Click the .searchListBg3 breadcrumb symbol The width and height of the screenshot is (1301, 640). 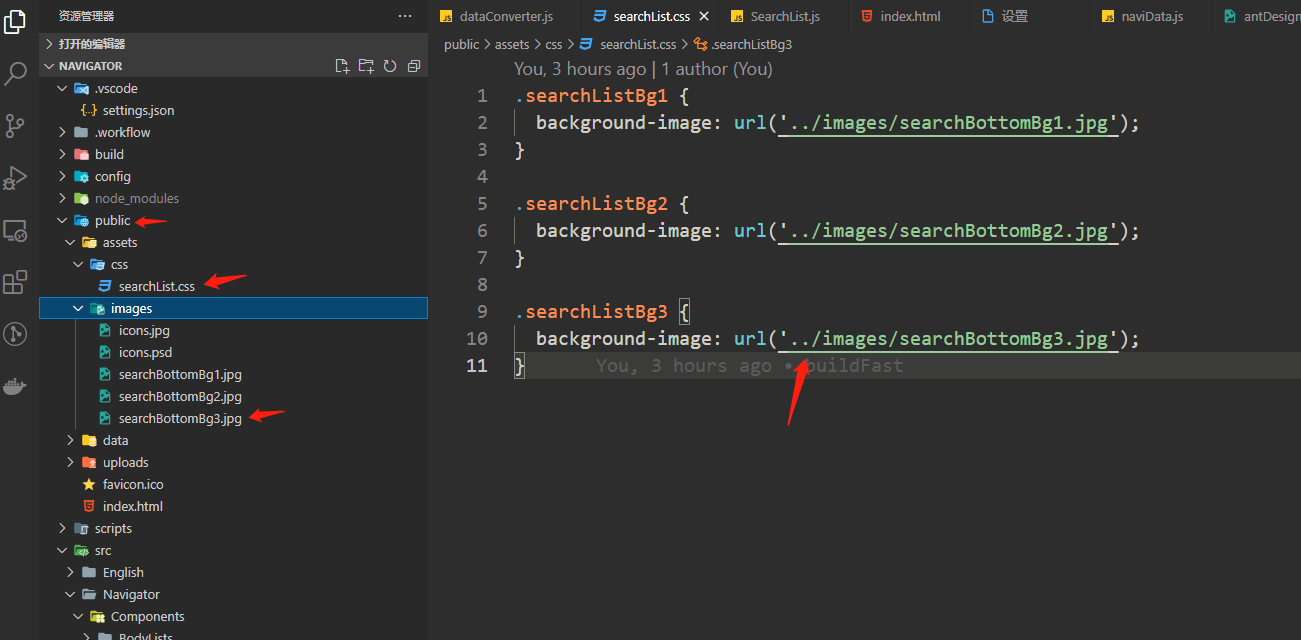point(751,44)
